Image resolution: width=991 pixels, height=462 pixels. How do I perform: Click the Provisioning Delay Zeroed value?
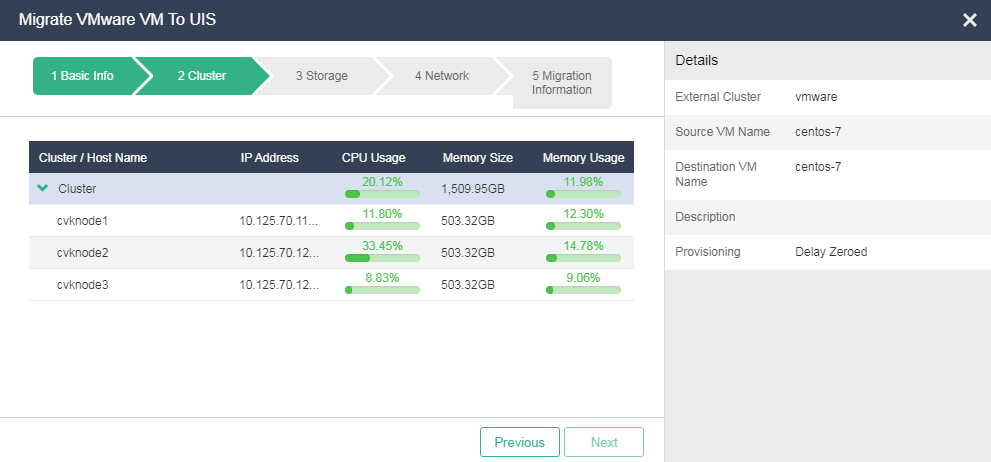point(831,252)
